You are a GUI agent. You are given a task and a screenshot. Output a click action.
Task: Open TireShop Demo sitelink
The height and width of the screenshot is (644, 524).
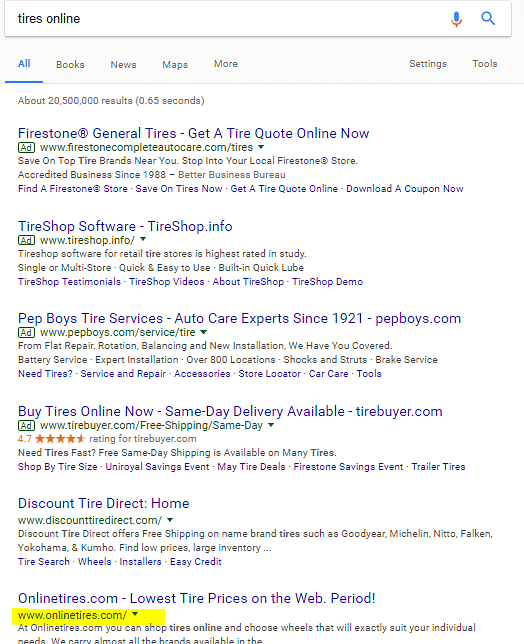[x=327, y=281]
